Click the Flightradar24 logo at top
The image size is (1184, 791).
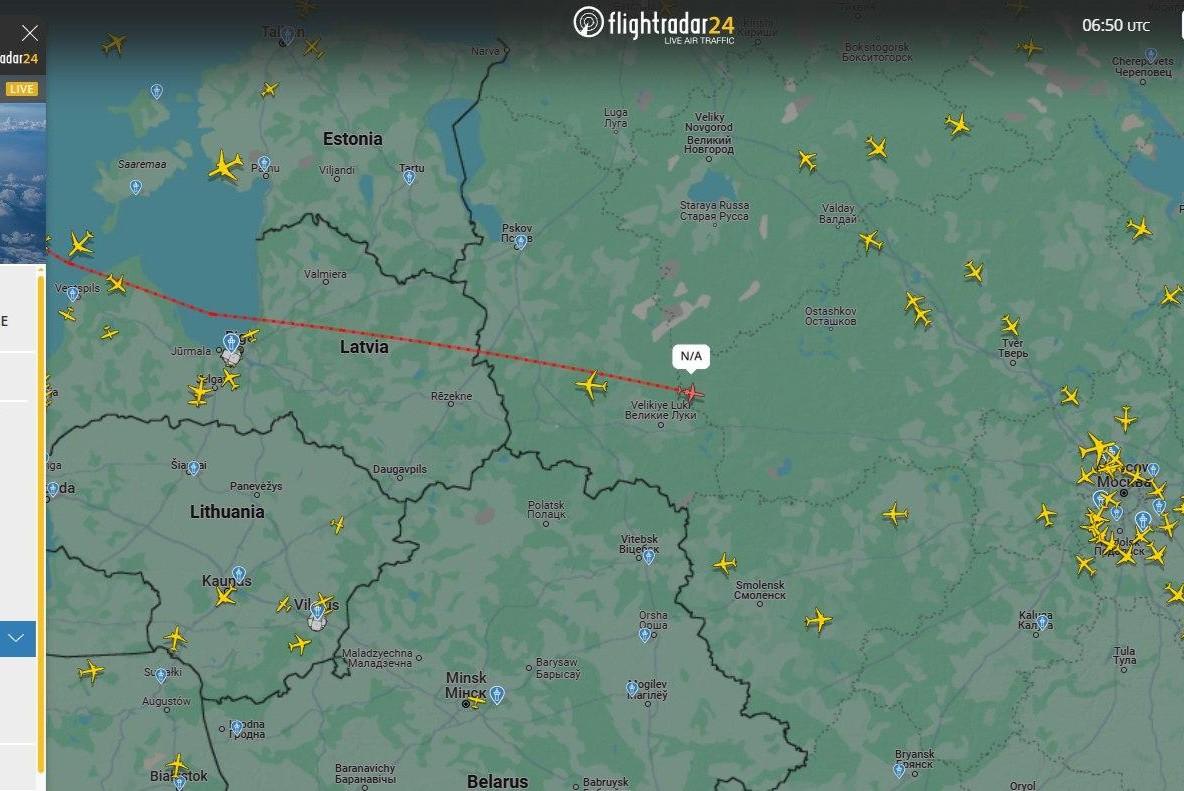[x=654, y=24]
